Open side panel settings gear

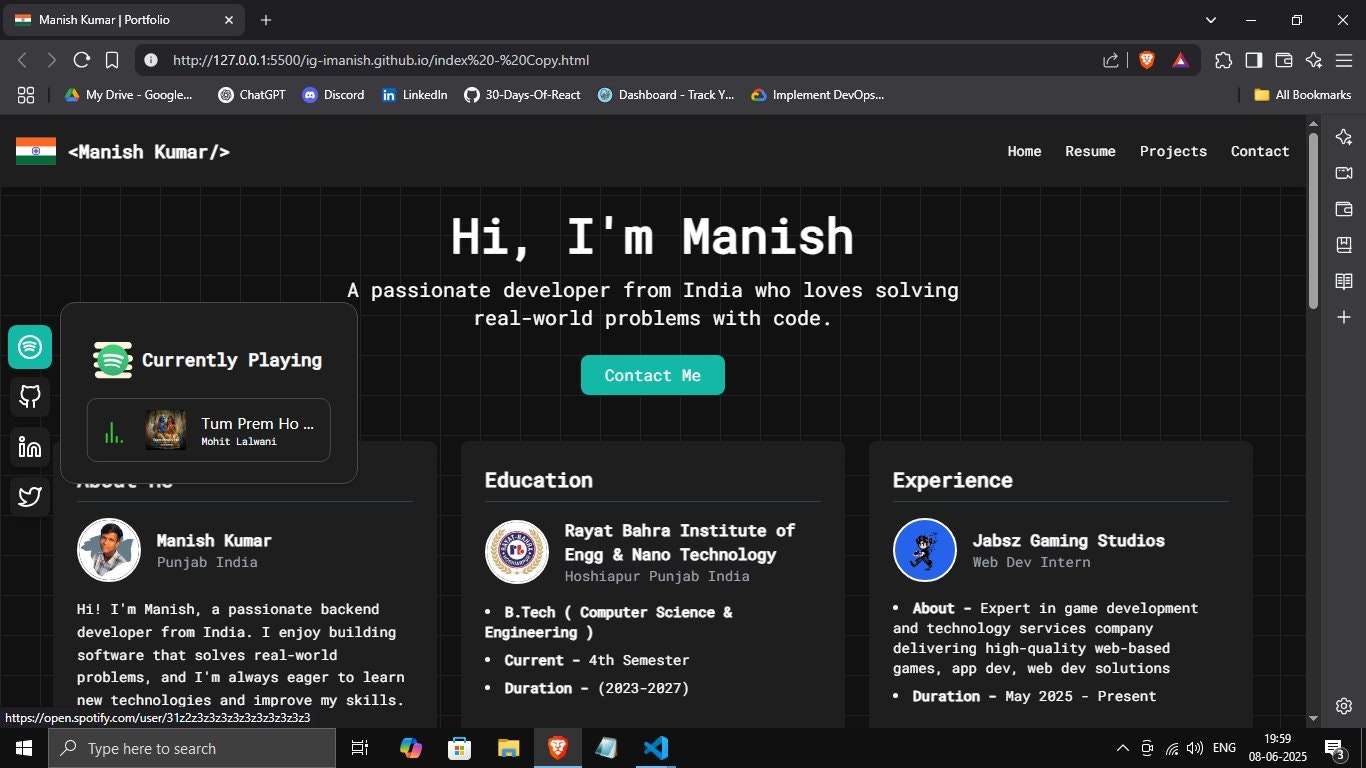point(1344,706)
